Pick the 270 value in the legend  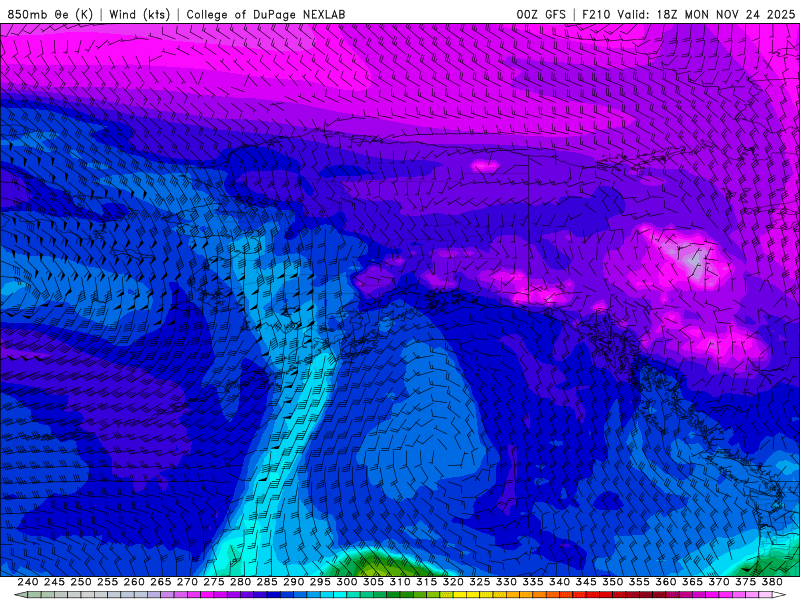[x=187, y=582]
